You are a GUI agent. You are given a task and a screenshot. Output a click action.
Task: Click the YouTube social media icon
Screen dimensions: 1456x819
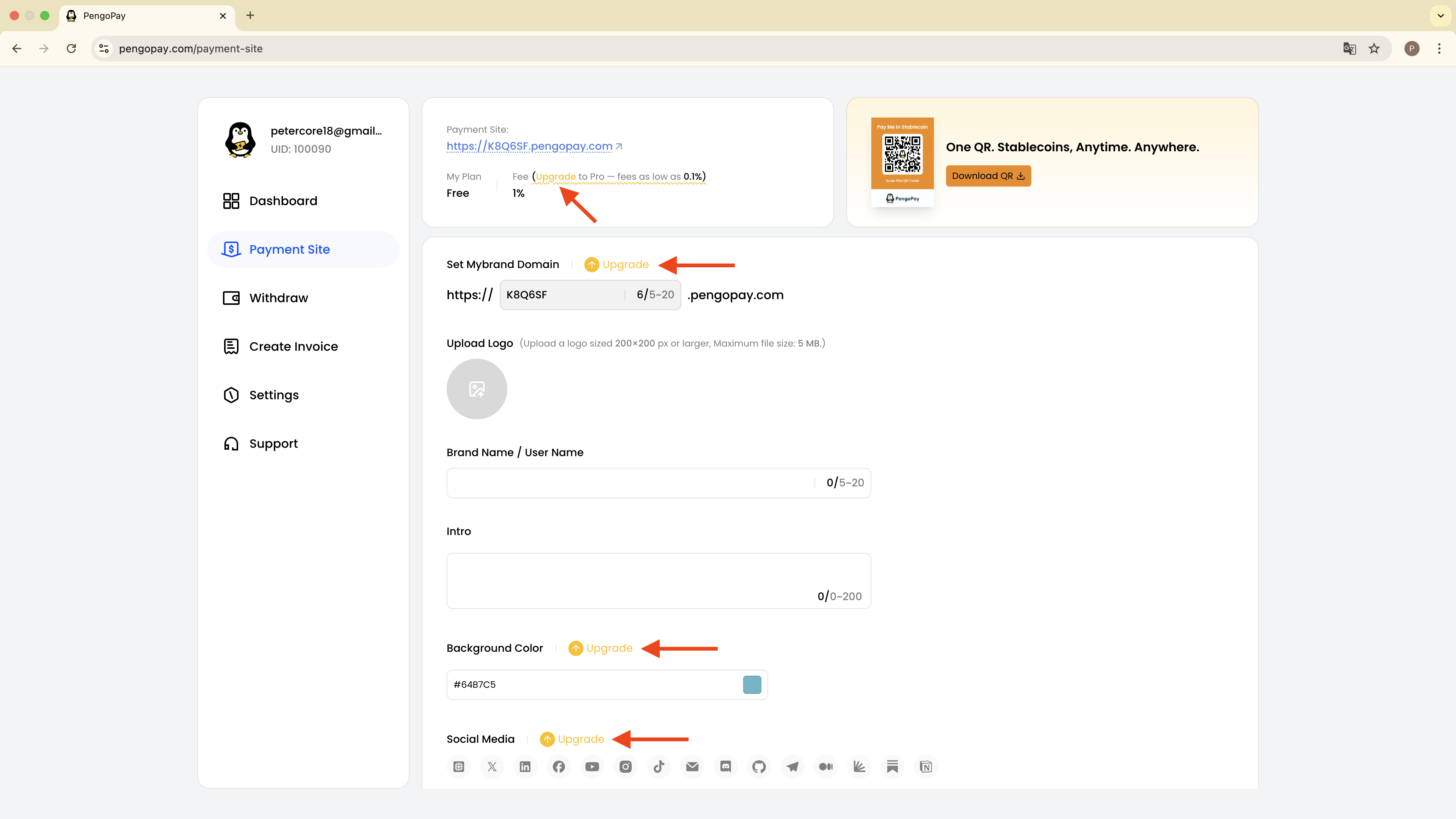pyautogui.click(x=592, y=767)
